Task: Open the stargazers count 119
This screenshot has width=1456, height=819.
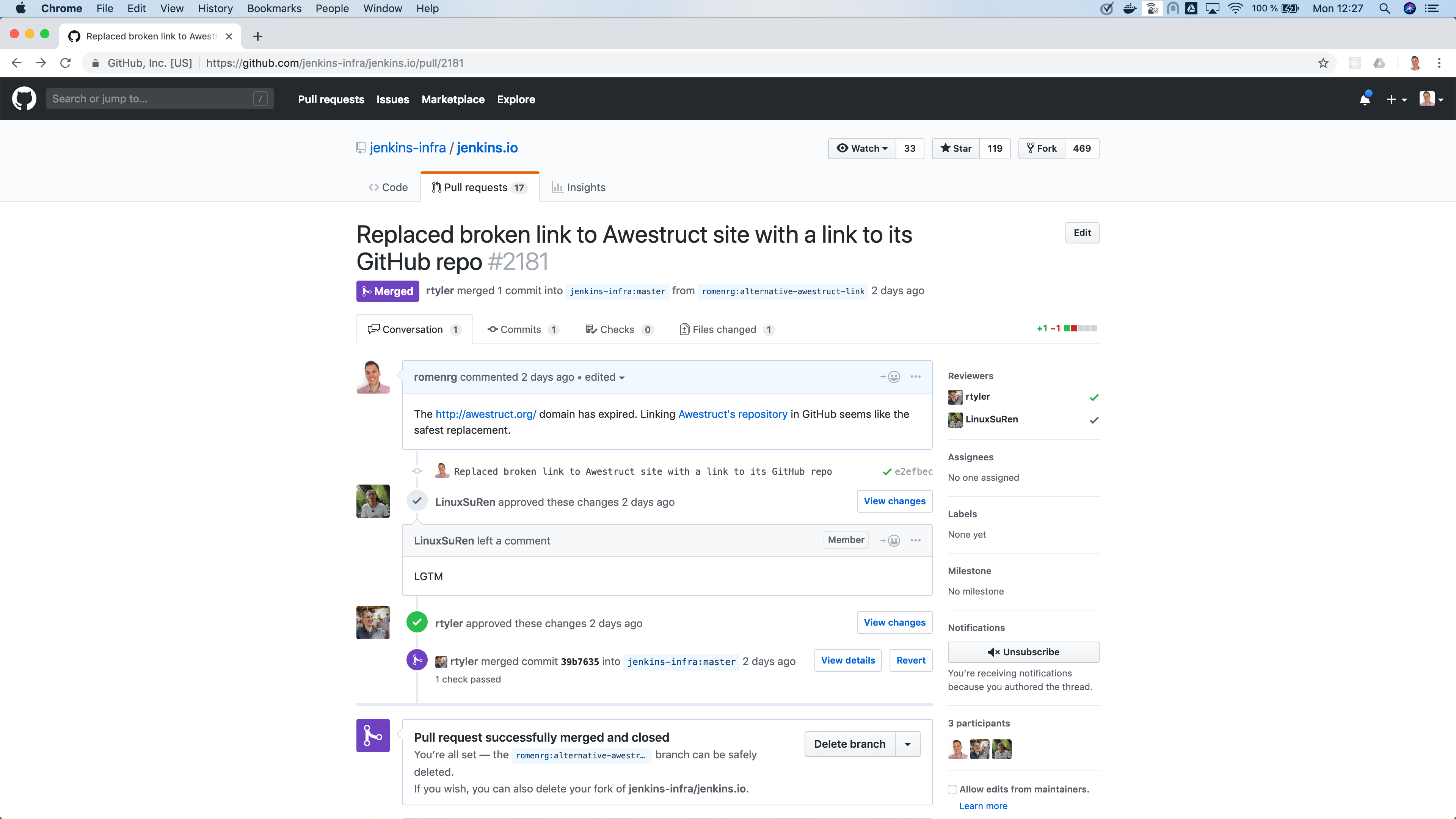Action: click(995, 149)
